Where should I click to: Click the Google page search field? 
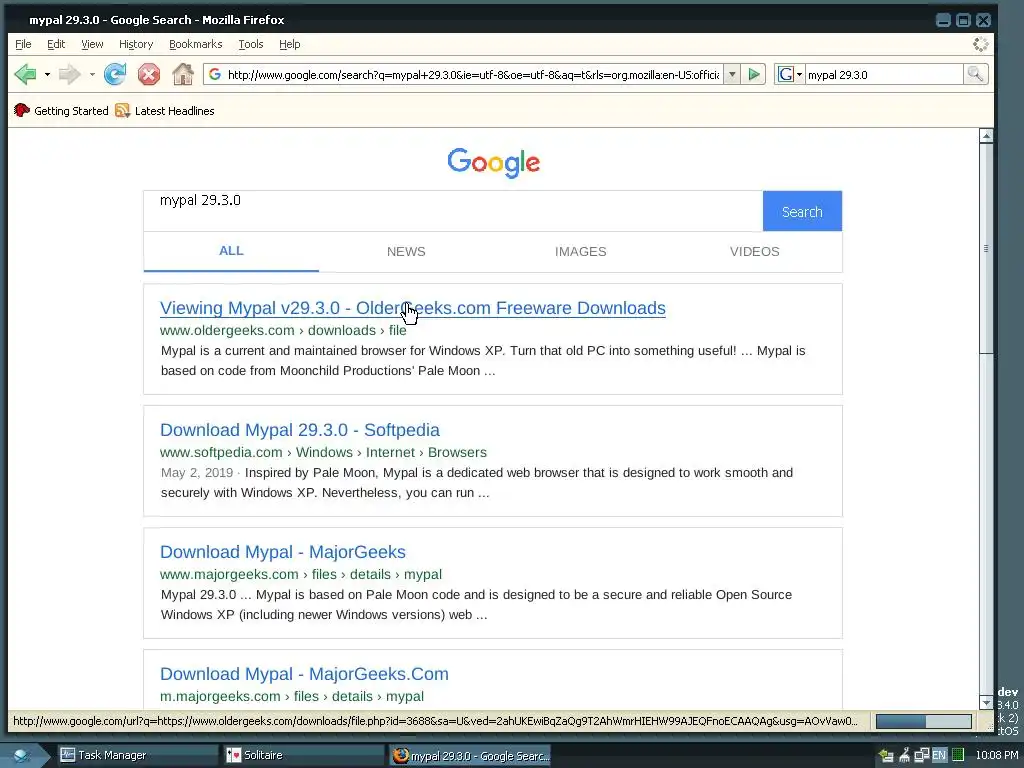pos(453,211)
